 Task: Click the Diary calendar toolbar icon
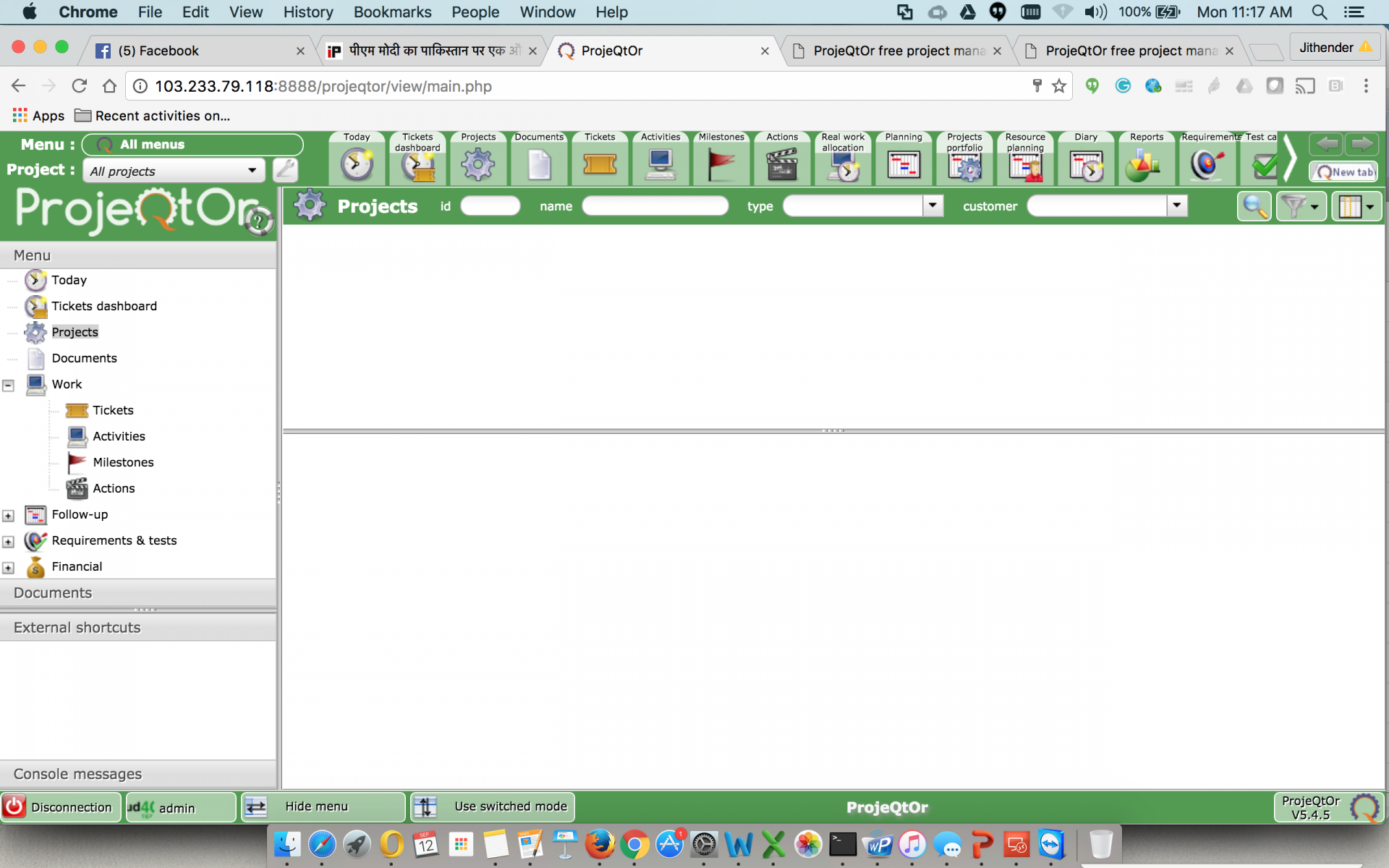1085,165
